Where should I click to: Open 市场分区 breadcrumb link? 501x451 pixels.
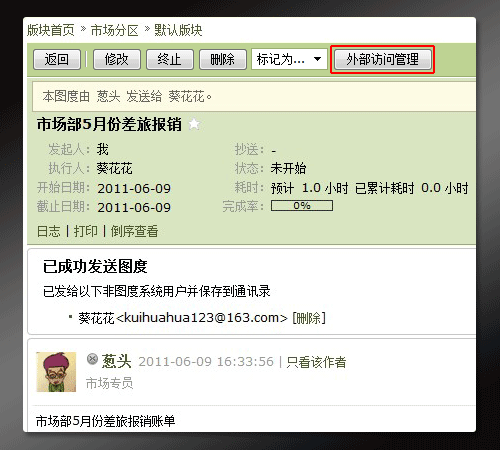(114, 30)
